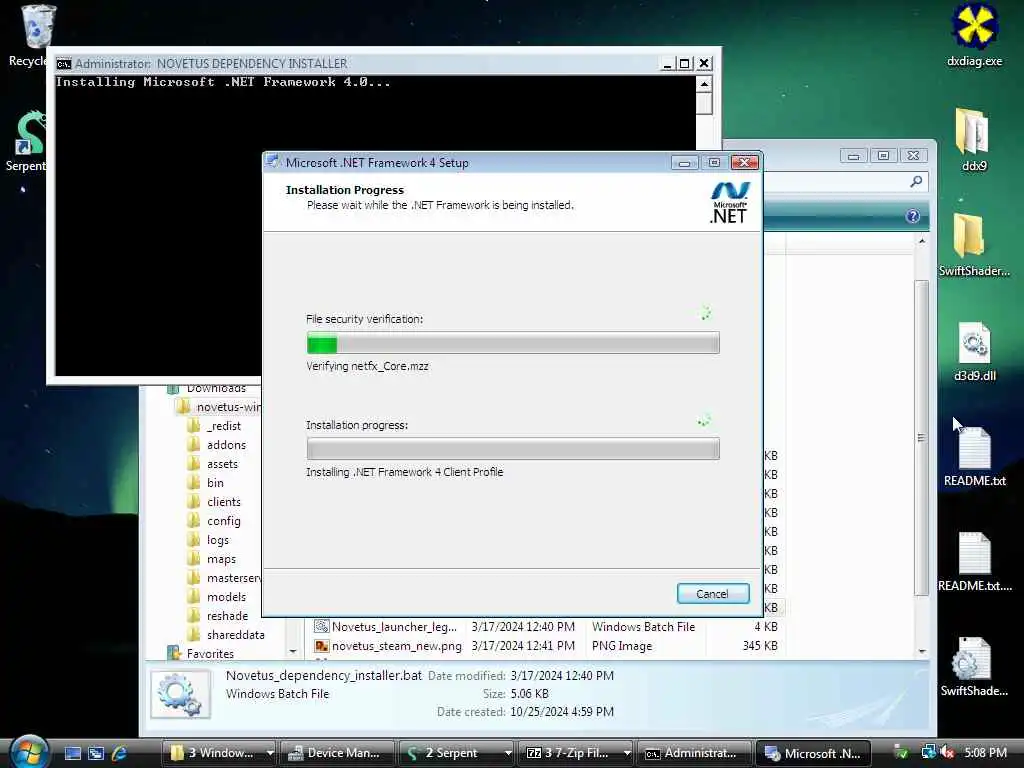
Task: Click the batch file gear thumbnail in details pane
Action: click(x=181, y=696)
